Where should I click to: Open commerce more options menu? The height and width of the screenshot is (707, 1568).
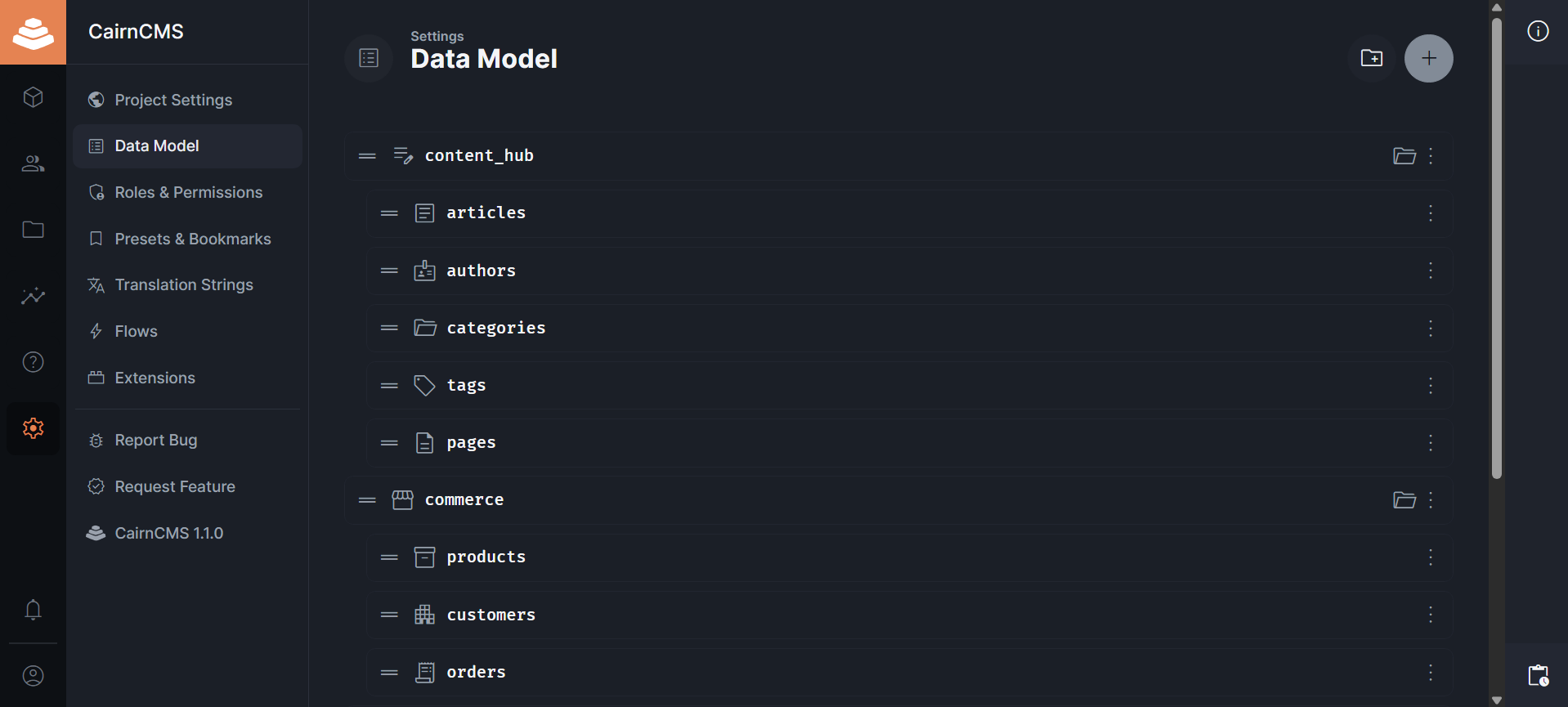1431,500
